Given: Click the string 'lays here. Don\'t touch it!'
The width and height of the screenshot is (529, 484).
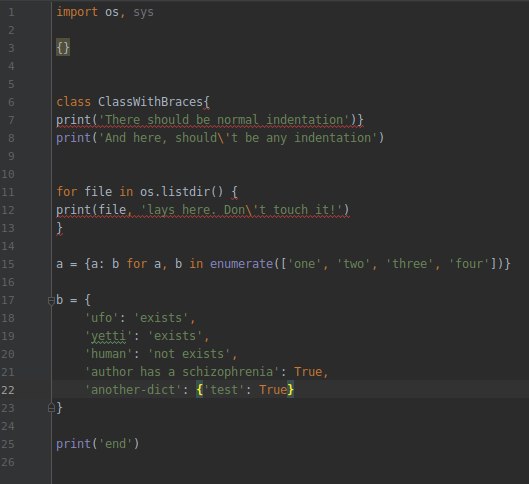Looking at the screenshot, I should tap(242, 210).
